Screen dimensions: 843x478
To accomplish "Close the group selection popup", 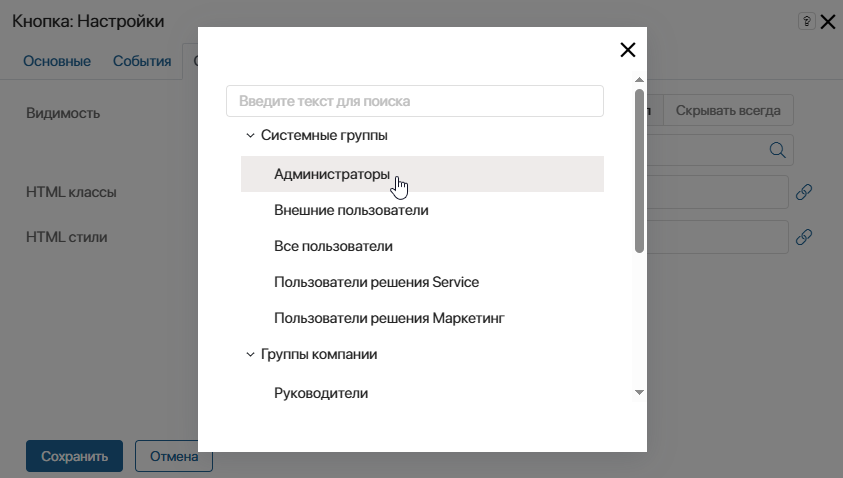I will tap(628, 50).
